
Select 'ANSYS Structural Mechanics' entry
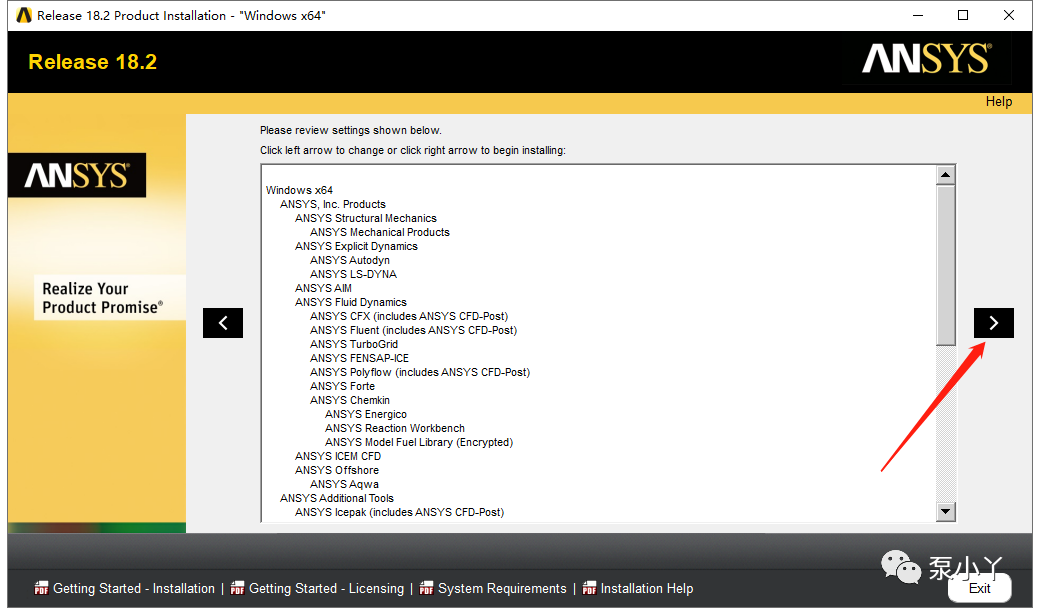[365, 218]
